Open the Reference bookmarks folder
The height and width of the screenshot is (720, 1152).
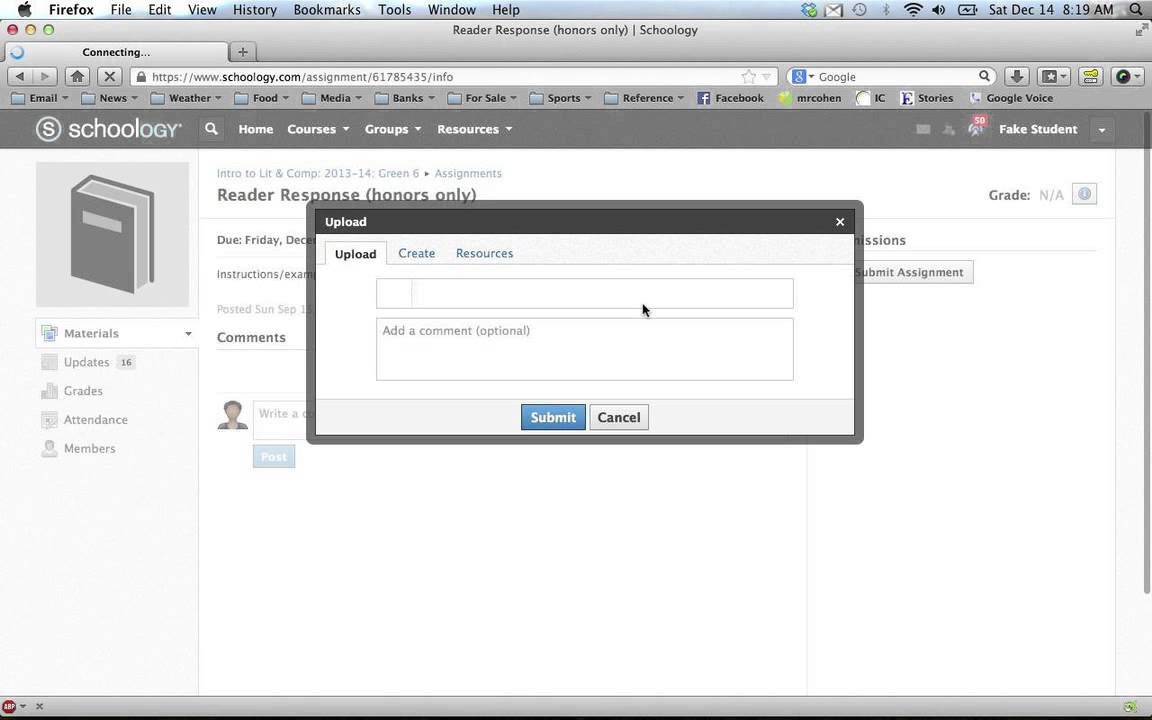[644, 98]
